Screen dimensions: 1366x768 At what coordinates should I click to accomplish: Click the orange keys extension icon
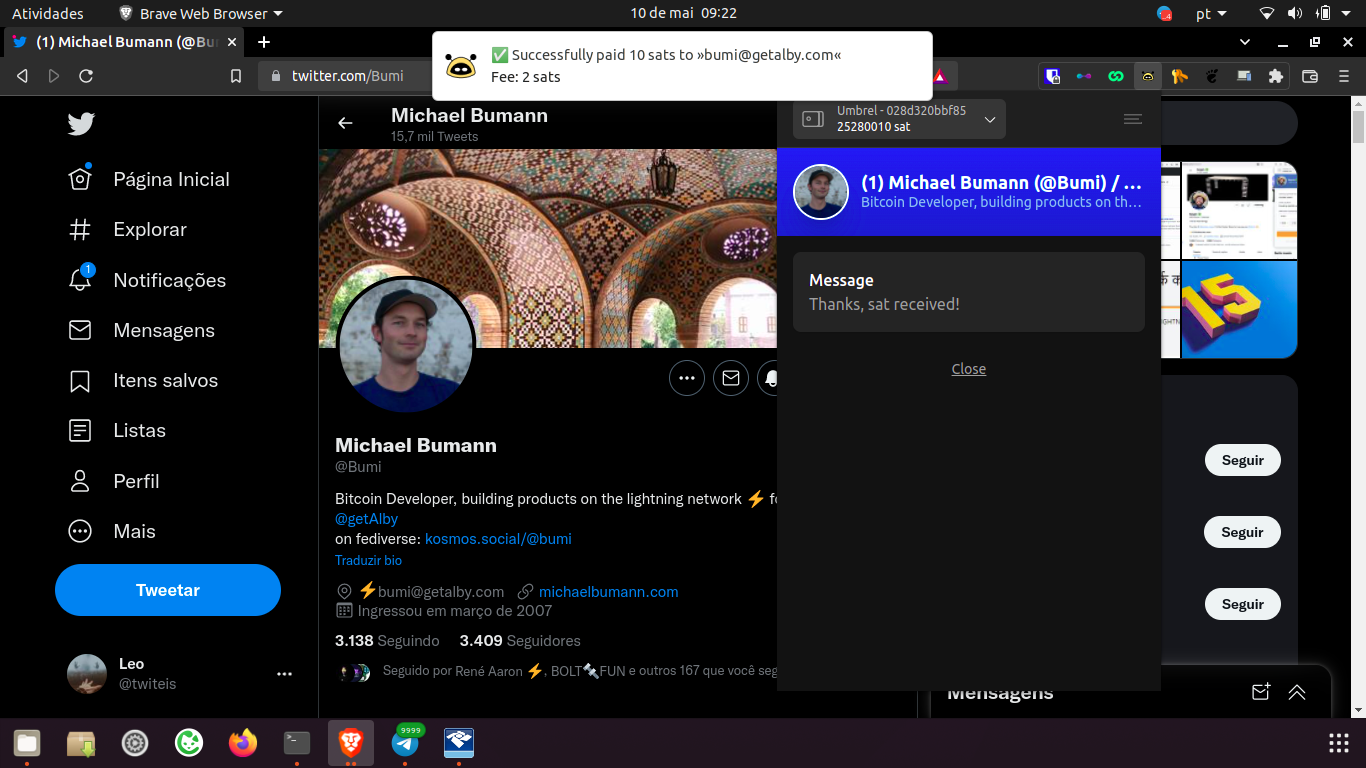(1180, 76)
